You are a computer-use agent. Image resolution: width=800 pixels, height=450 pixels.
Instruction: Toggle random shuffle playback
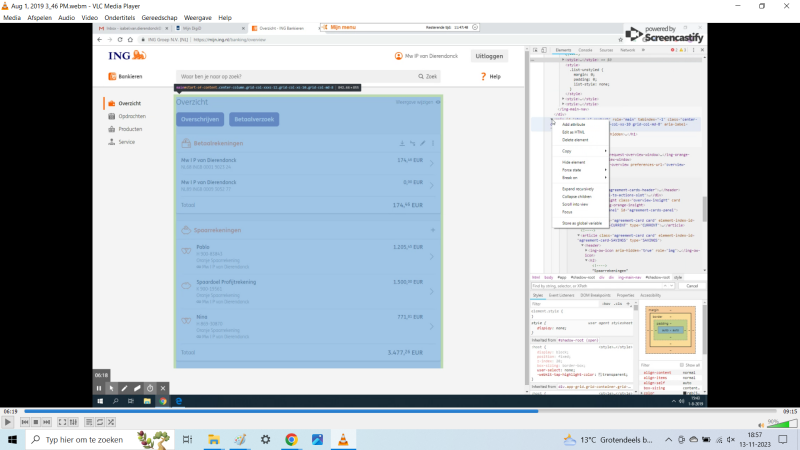(112, 423)
